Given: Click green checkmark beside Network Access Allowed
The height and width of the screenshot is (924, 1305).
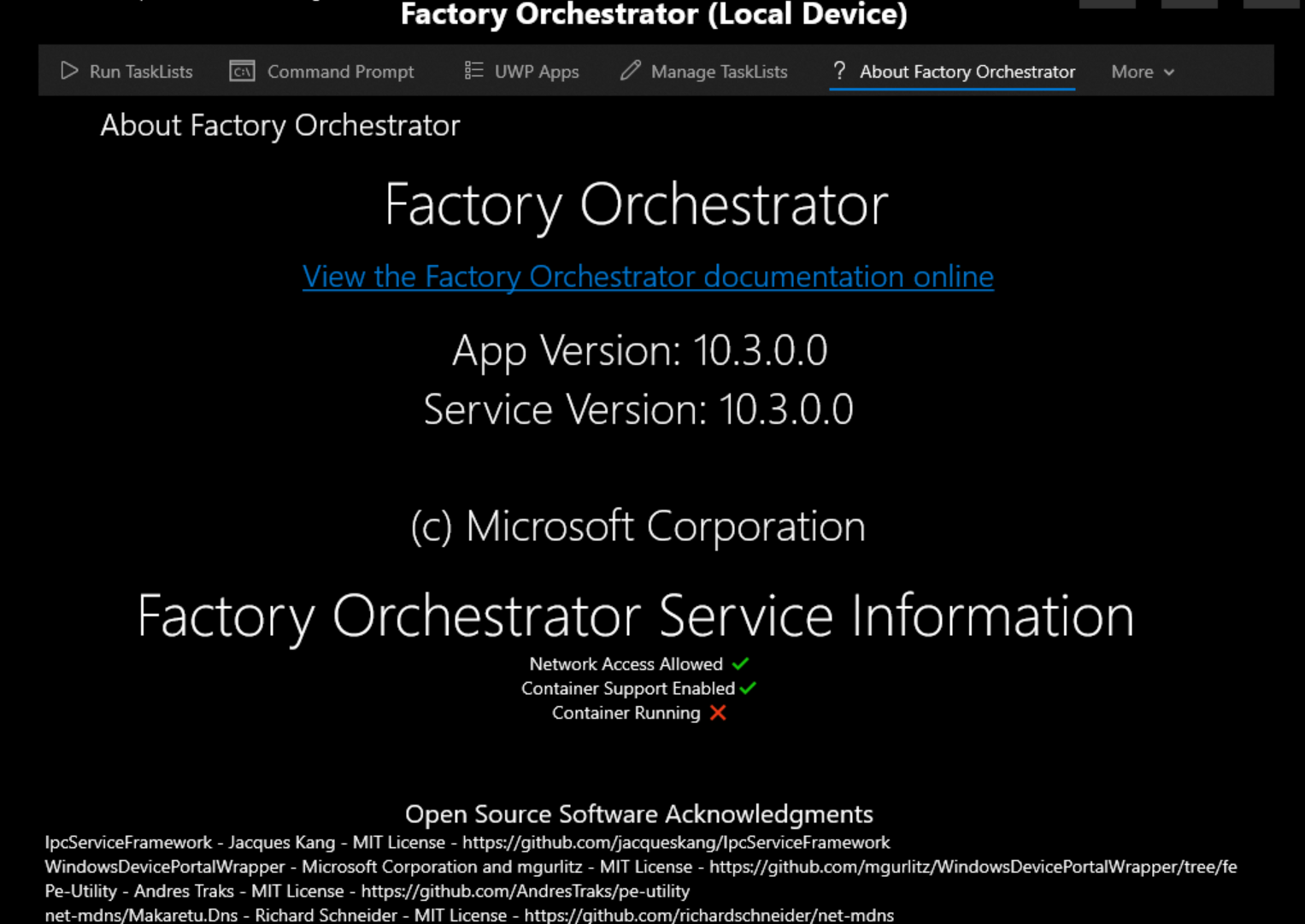Looking at the screenshot, I should [x=740, y=663].
